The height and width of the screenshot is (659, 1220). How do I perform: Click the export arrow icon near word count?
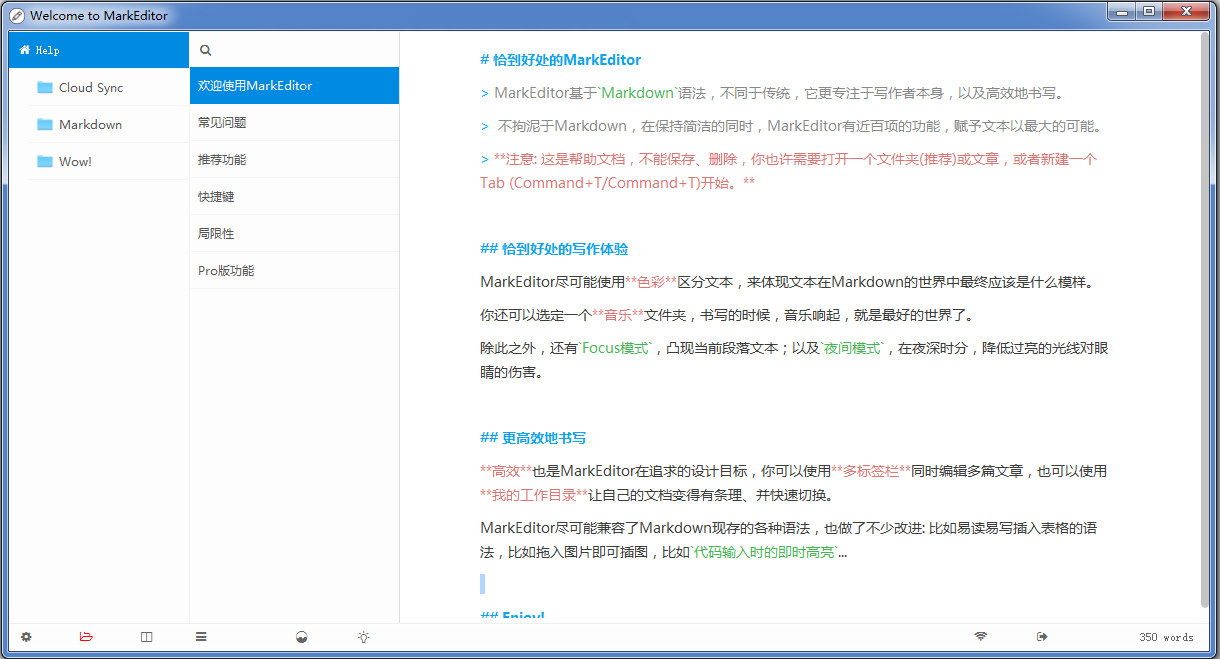point(1041,637)
